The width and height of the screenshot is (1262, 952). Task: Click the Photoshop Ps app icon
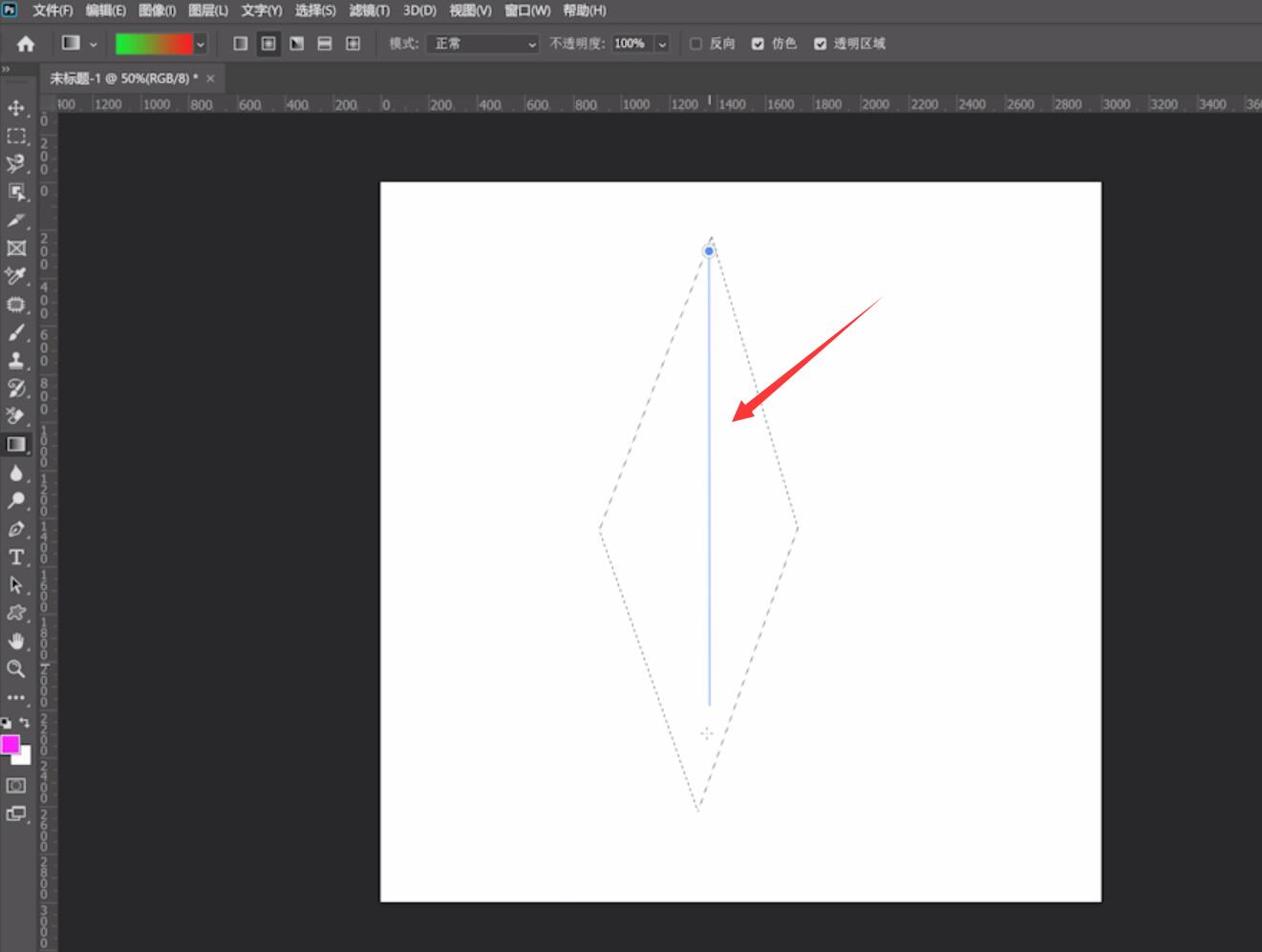tap(10, 10)
